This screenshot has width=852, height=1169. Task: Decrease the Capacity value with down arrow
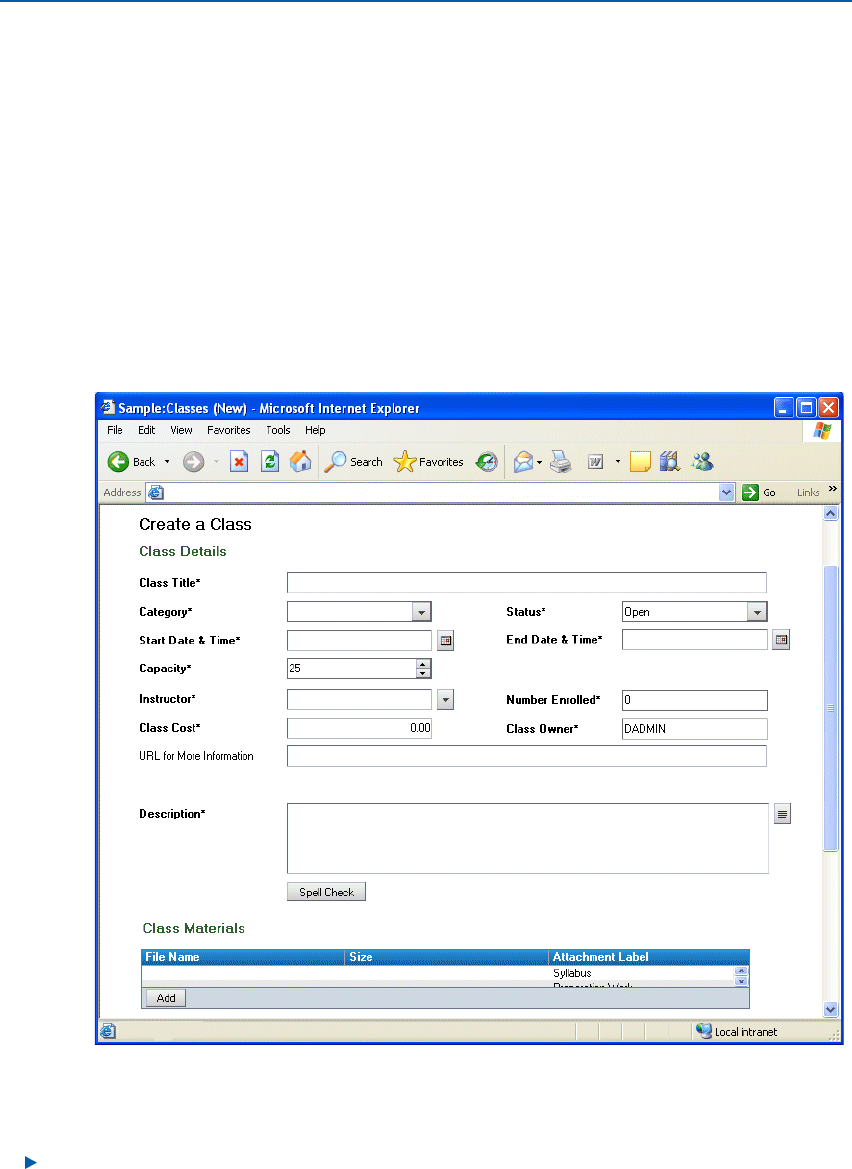point(423,673)
